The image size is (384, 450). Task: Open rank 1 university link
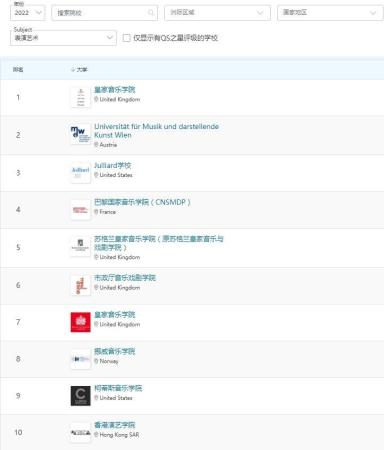115,90
